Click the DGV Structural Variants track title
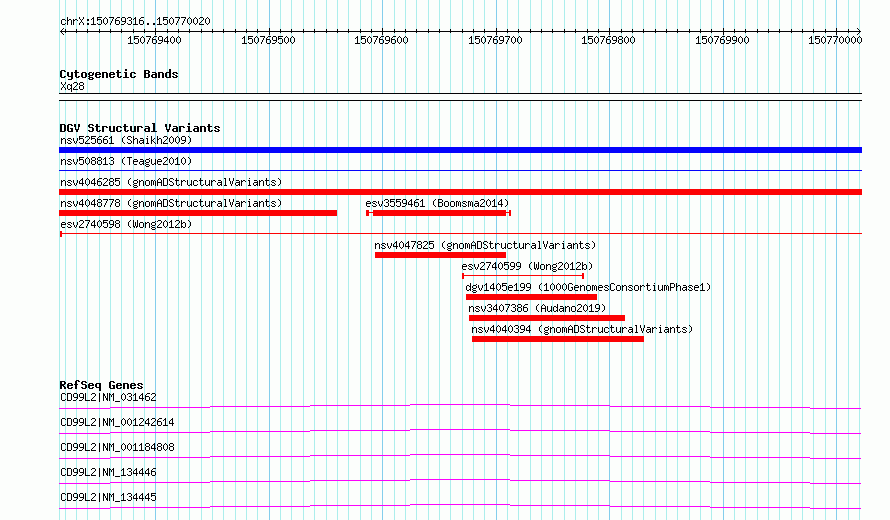This screenshot has height=520, width=890. click(x=140, y=128)
